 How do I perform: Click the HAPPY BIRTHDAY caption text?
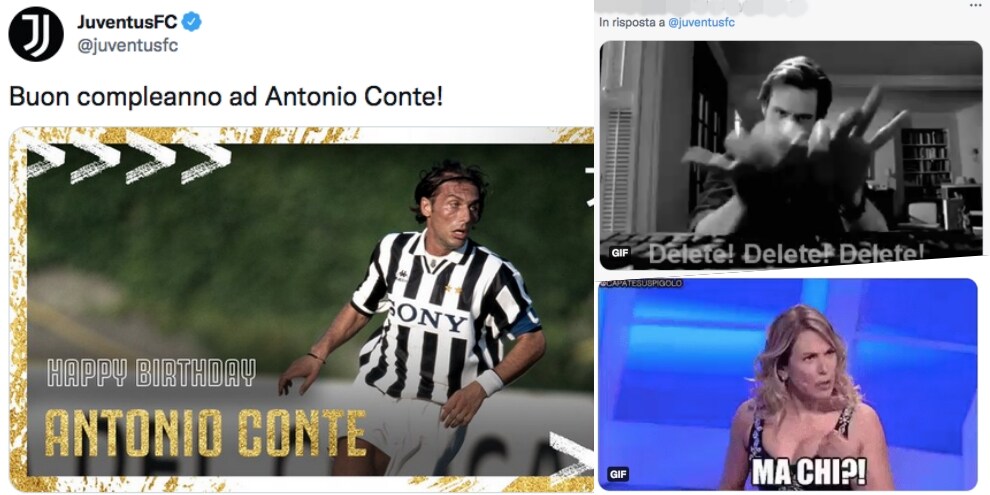pos(152,373)
